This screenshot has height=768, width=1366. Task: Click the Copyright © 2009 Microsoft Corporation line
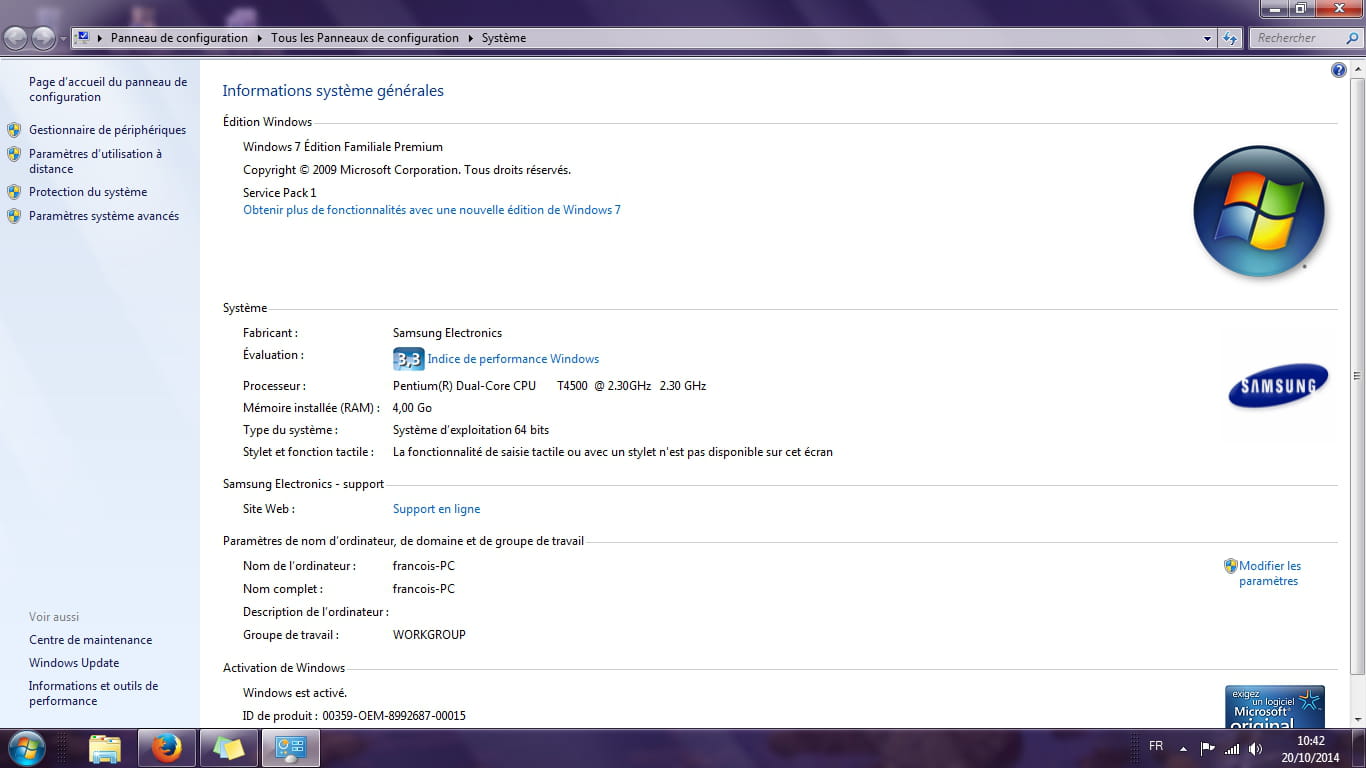pos(407,170)
